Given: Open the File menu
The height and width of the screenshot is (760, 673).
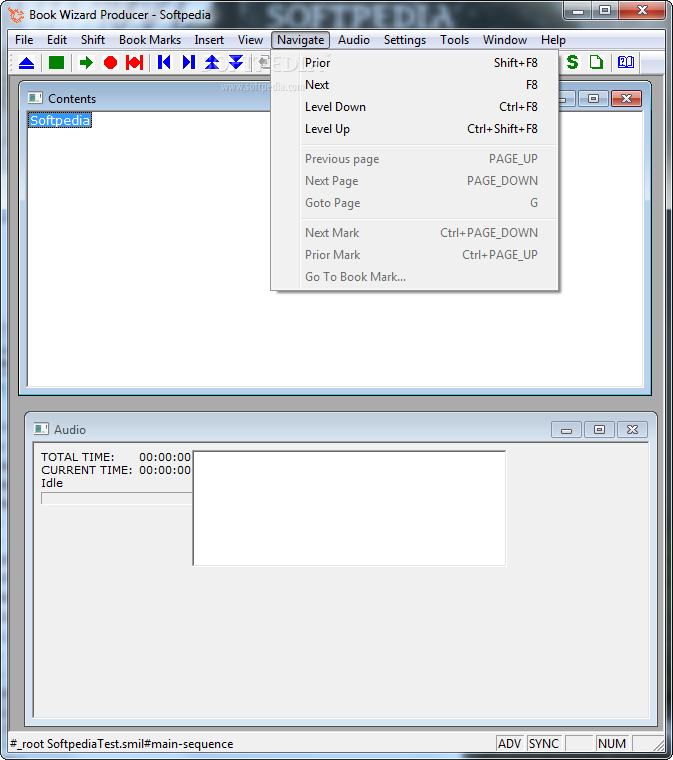Looking at the screenshot, I should pos(24,40).
